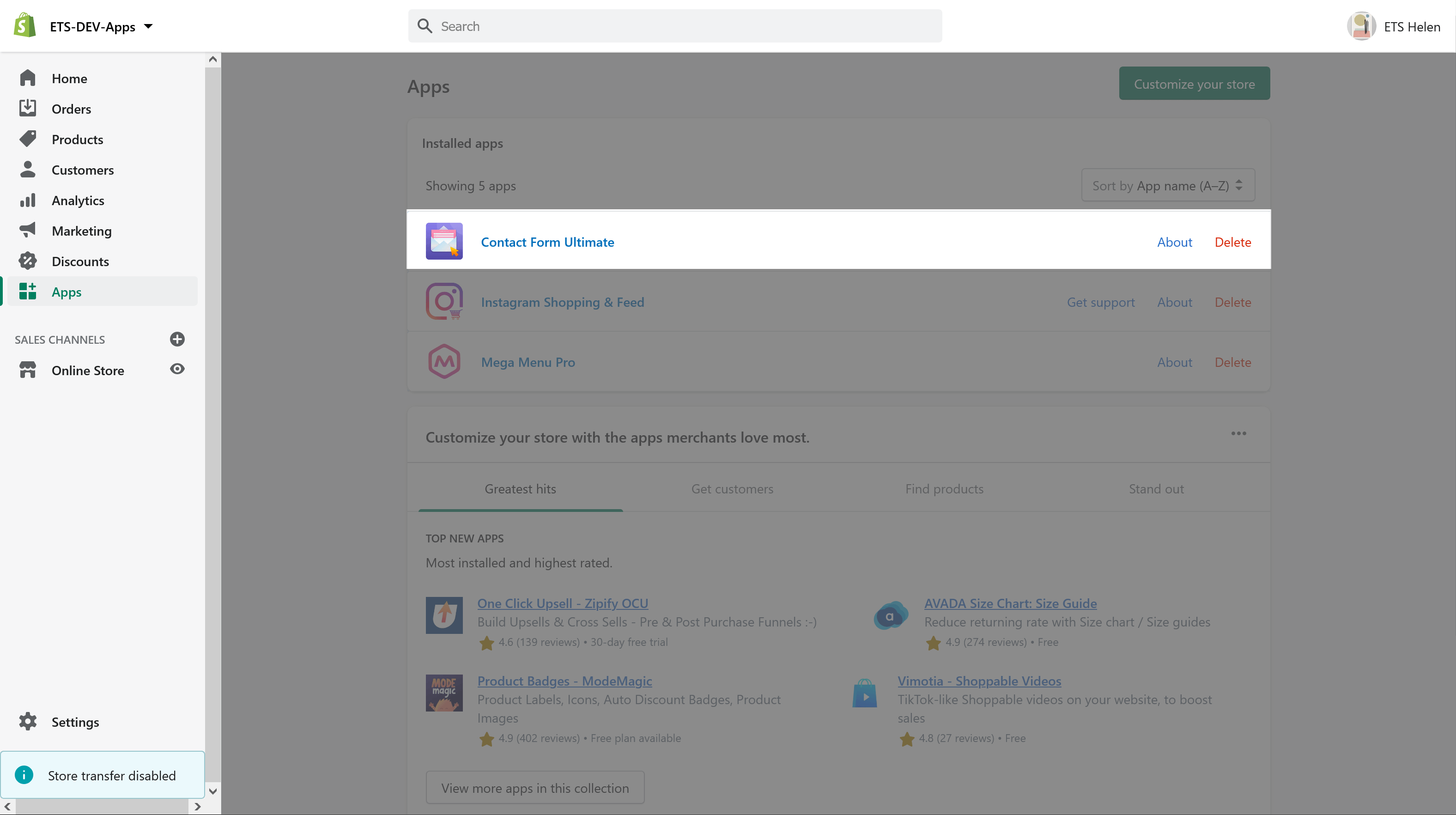This screenshot has width=1456, height=815.
Task: Click the Customers person icon
Action: [x=27, y=169]
